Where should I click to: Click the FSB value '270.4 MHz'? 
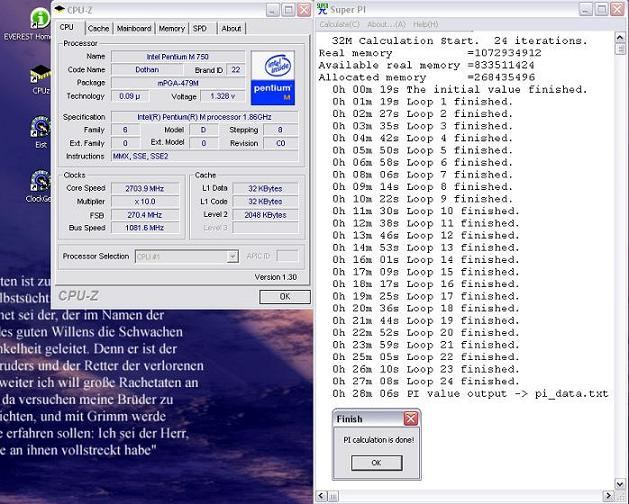145,215
